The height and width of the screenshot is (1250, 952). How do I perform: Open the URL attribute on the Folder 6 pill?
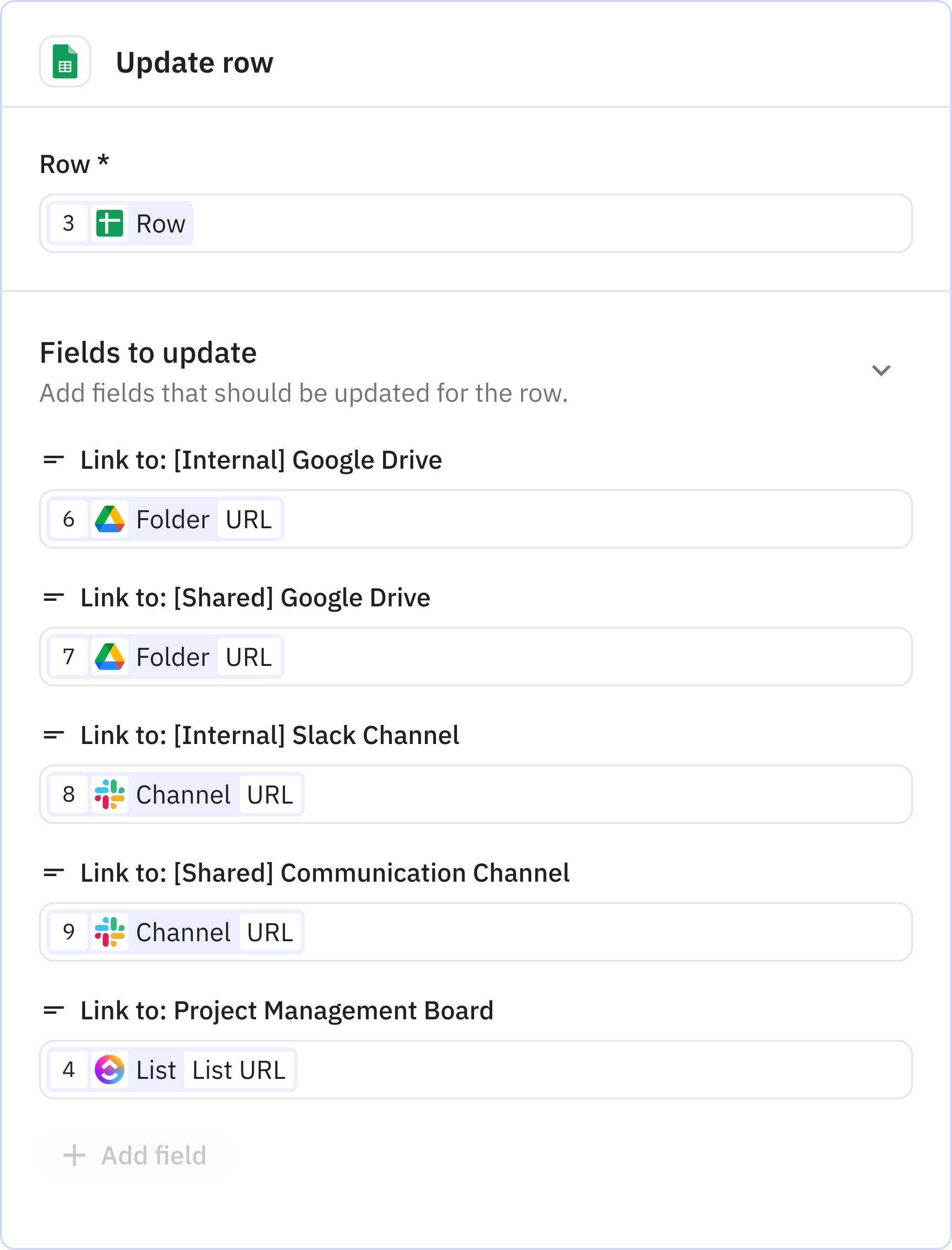pos(249,519)
